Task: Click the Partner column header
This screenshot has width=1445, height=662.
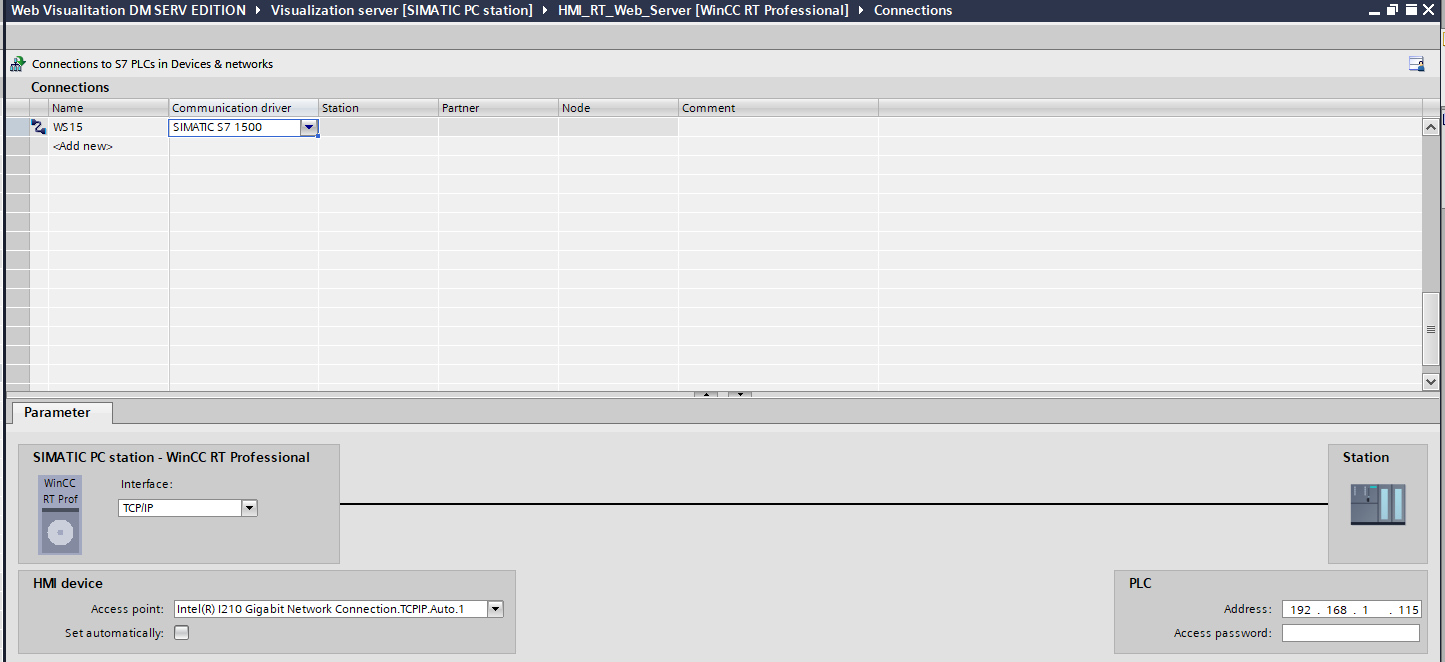Action: click(498, 108)
